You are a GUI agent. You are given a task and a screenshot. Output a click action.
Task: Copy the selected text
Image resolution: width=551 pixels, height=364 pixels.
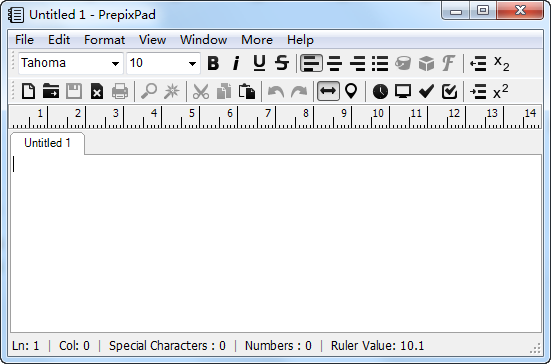[224, 91]
